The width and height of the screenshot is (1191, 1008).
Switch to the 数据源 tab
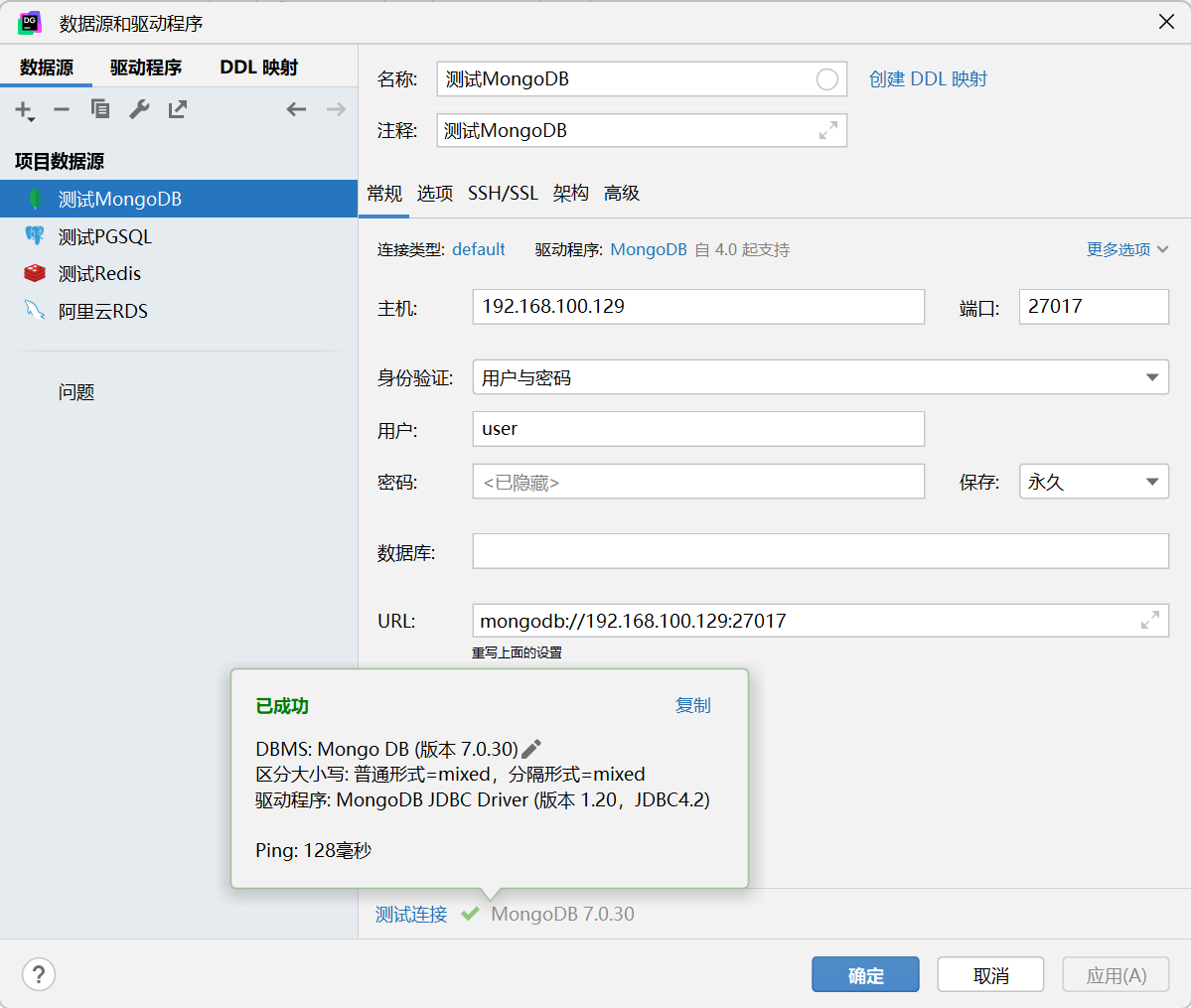pyautogui.click(x=47, y=67)
